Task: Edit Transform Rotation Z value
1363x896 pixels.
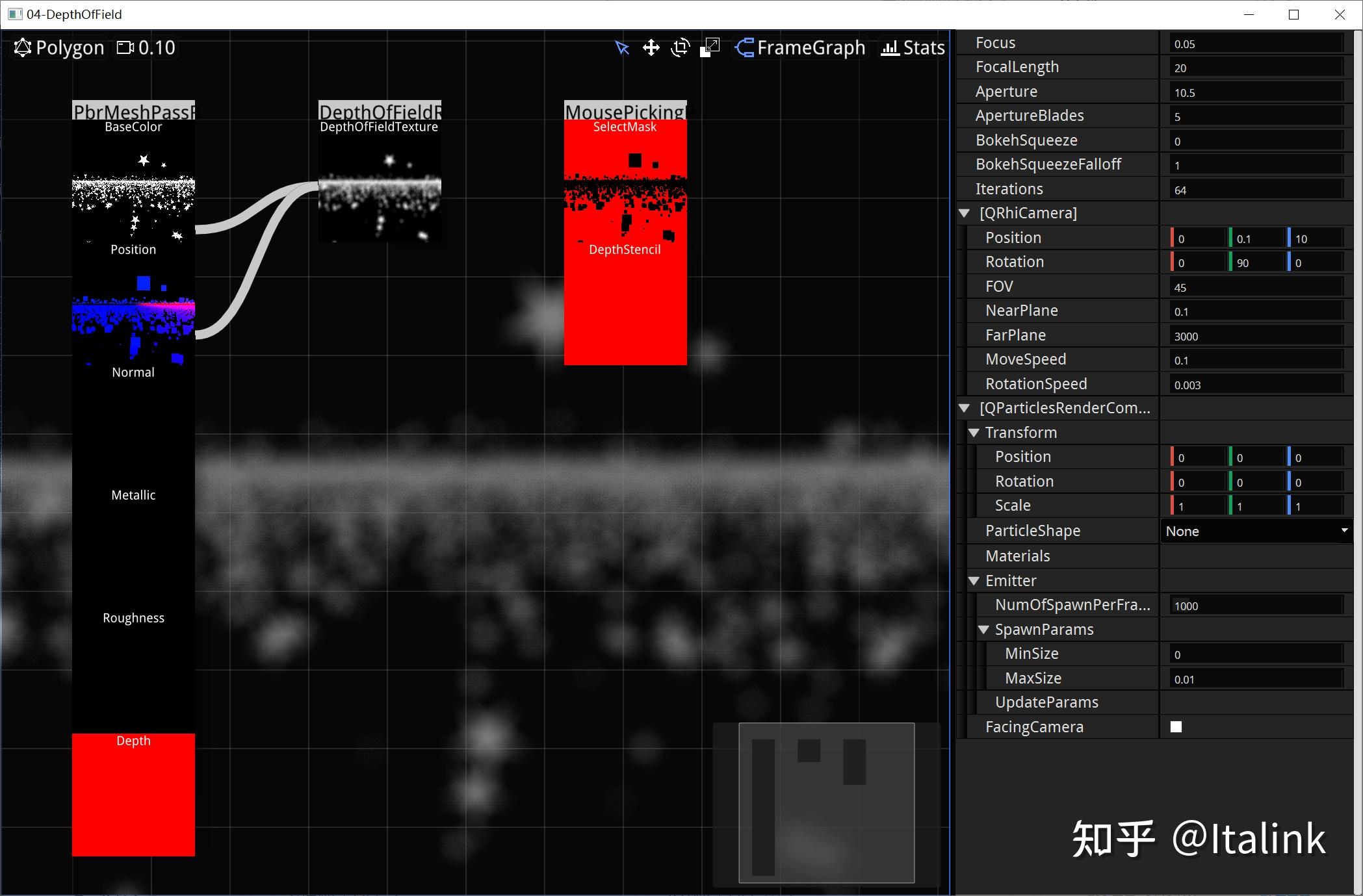Action: pyautogui.click(x=1316, y=482)
